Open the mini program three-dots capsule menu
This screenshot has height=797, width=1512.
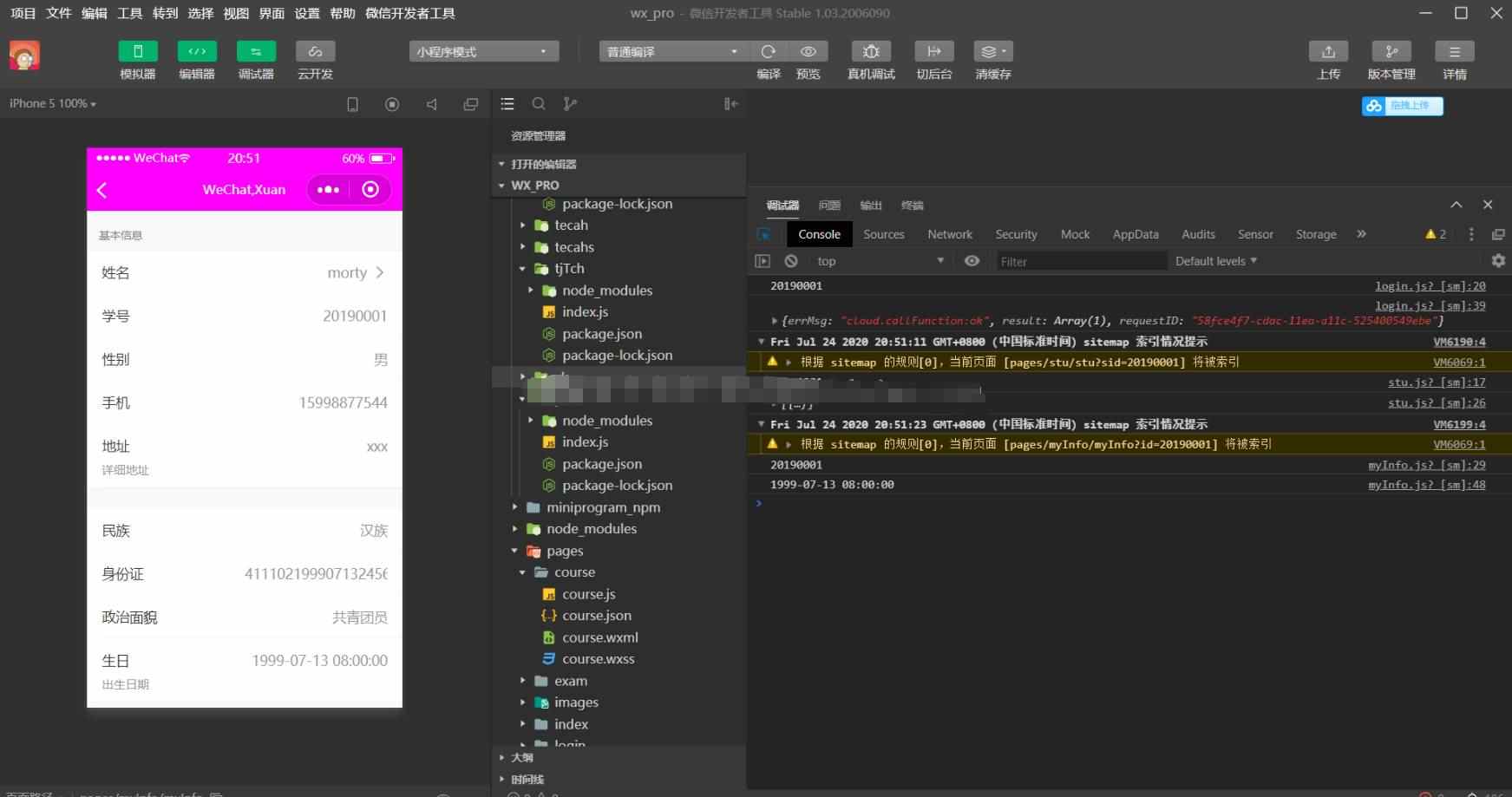pyautogui.click(x=329, y=190)
